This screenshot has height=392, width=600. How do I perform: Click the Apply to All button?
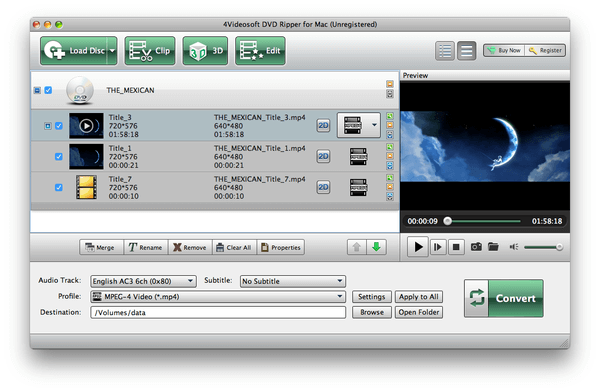[419, 297]
